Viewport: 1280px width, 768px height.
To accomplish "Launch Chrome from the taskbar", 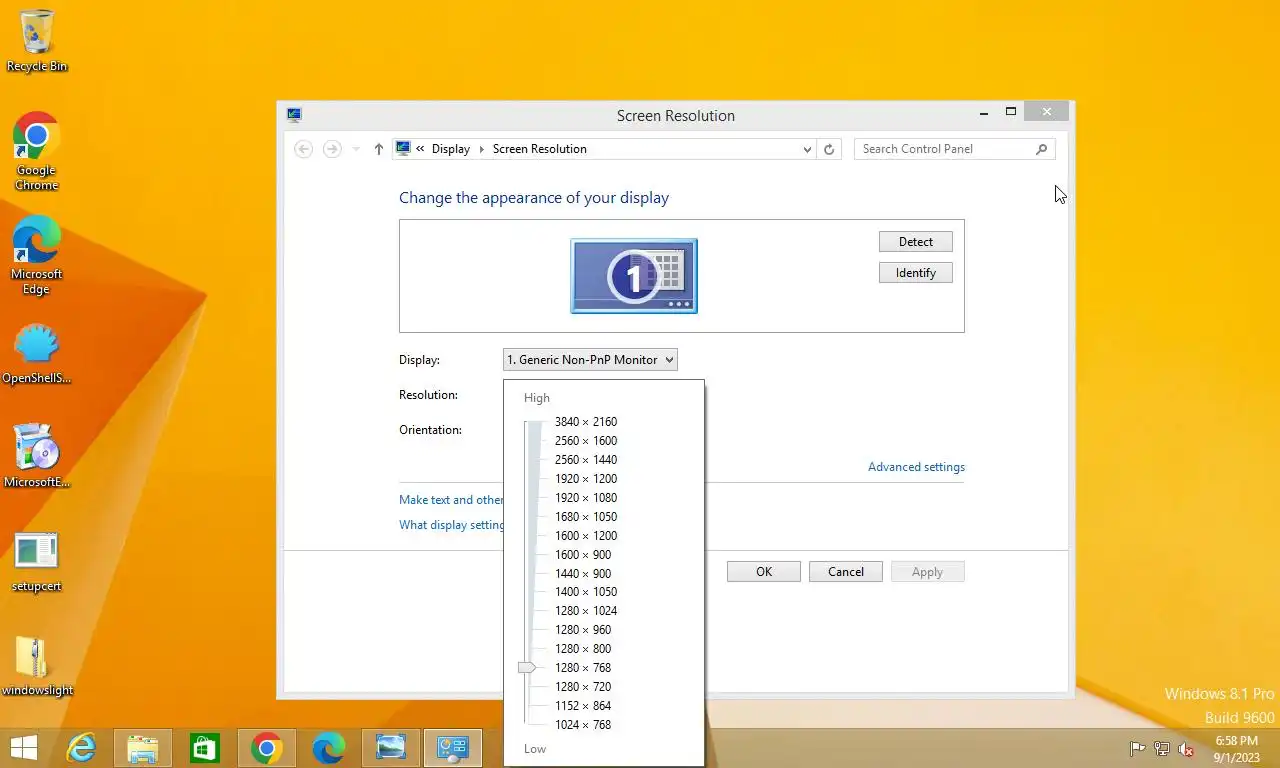I will pos(267,748).
